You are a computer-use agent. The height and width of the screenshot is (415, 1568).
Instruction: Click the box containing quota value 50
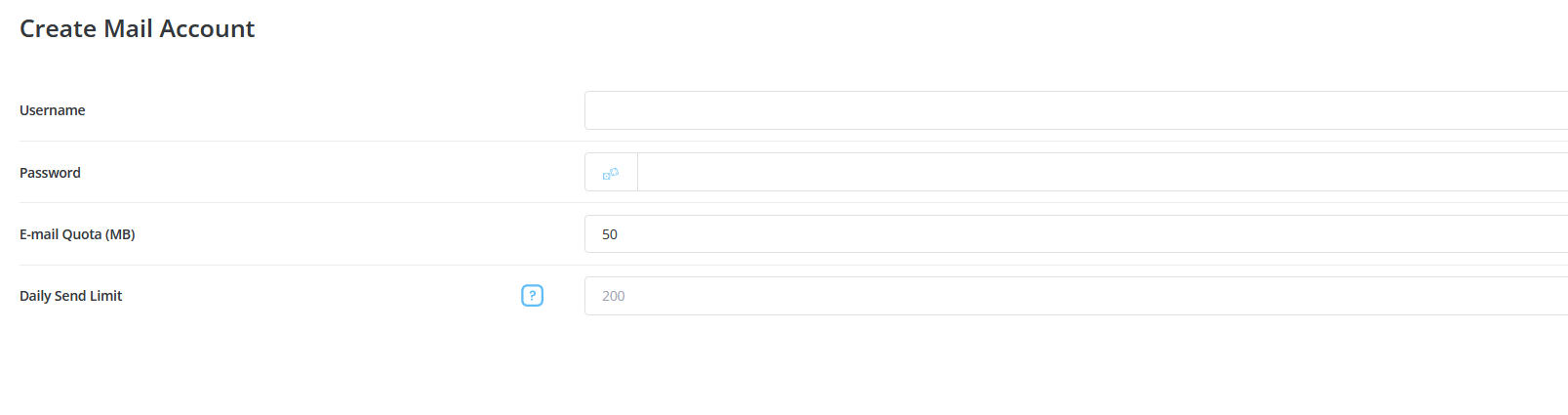tap(1073, 234)
